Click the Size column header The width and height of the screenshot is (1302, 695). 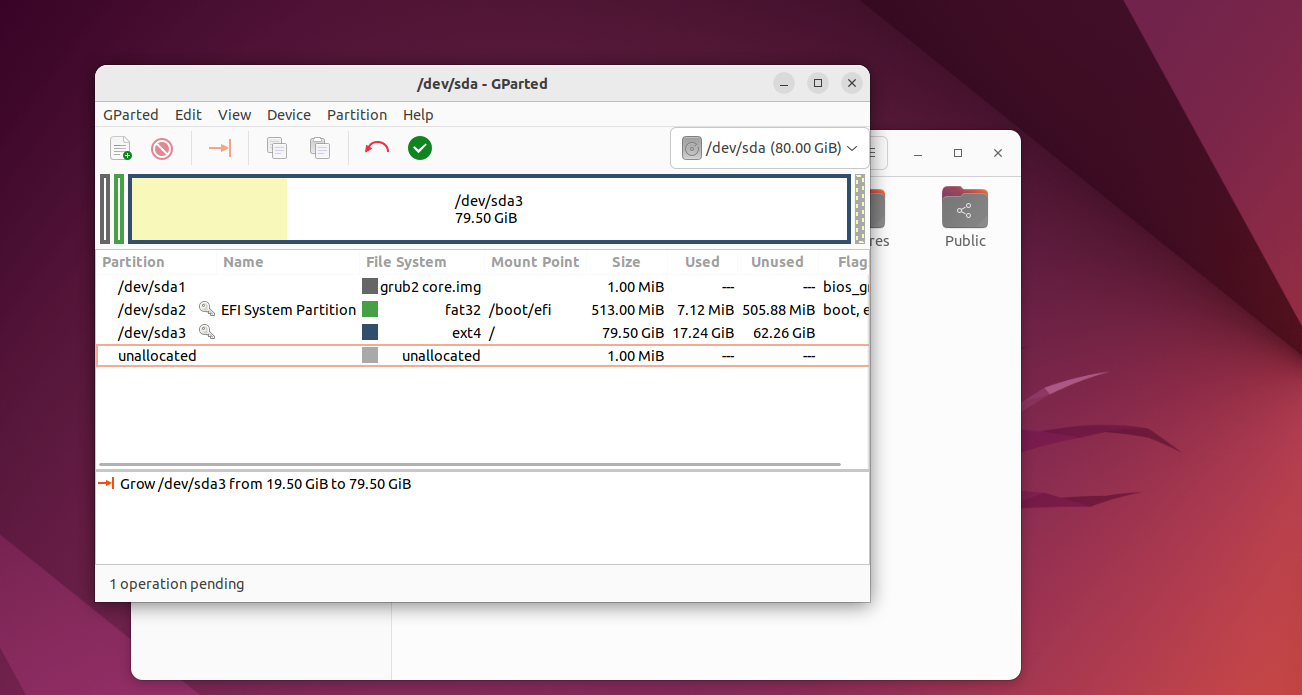(626, 262)
